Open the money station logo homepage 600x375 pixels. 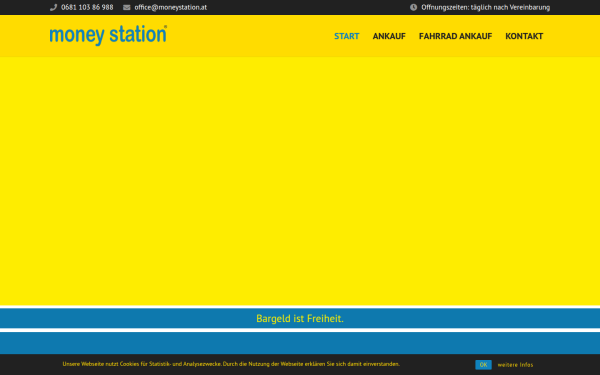click(x=108, y=36)
